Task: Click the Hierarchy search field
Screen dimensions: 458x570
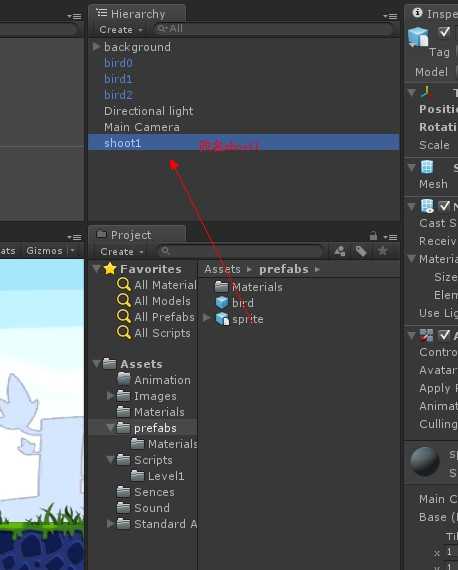Action: pos(273,29)
